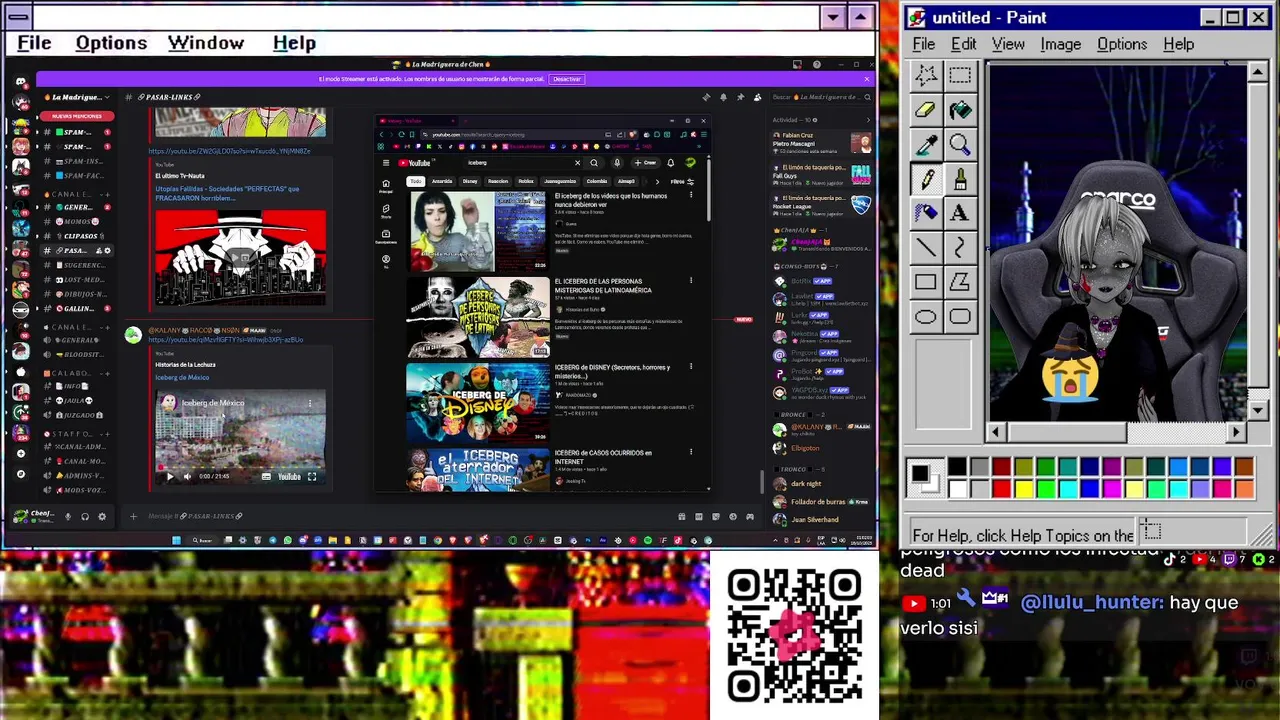Click Discord headphones deafen icon

click(x=85, y=516)
